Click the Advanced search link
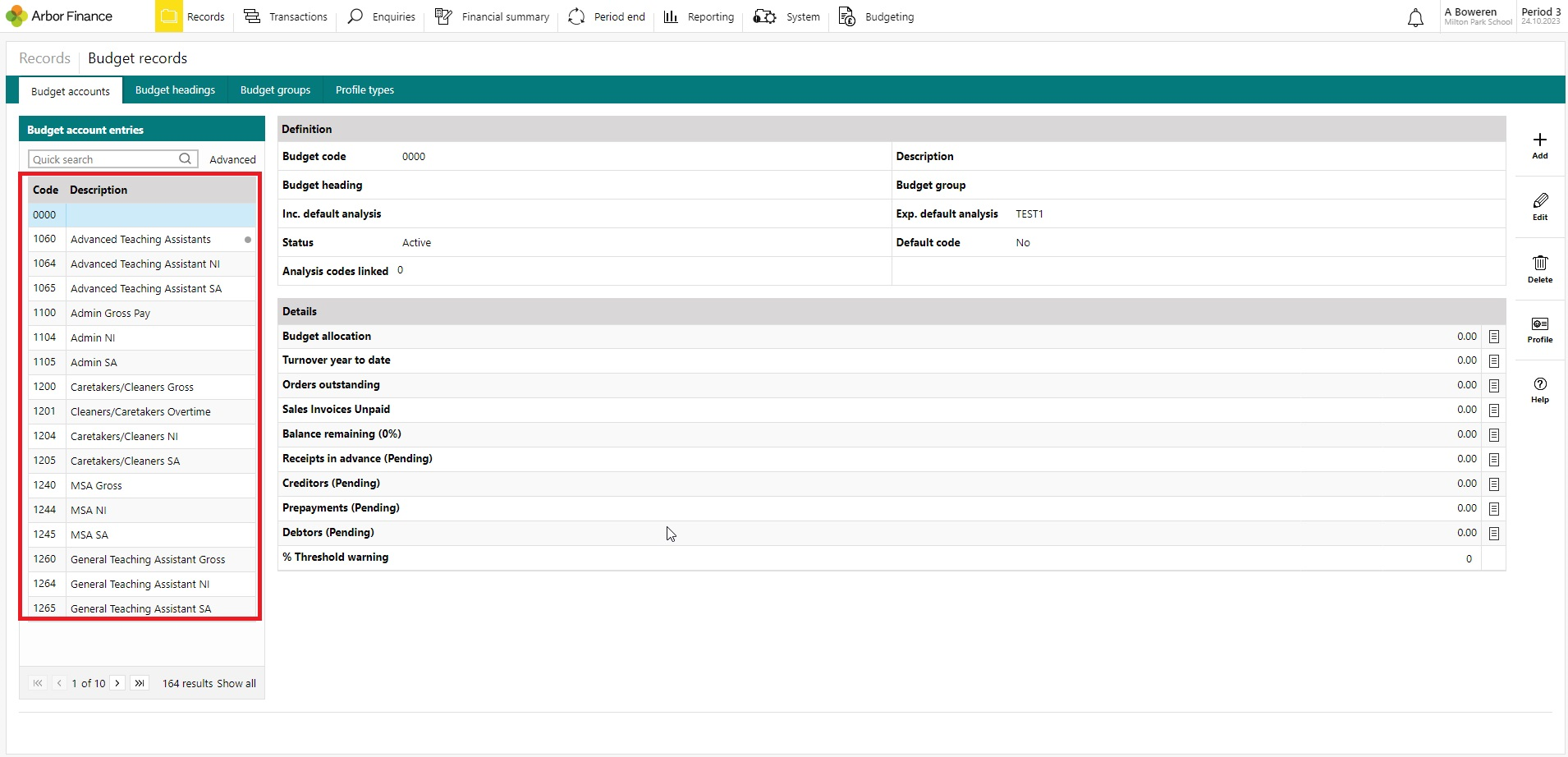1568x757 pixels. click(232, 159)
